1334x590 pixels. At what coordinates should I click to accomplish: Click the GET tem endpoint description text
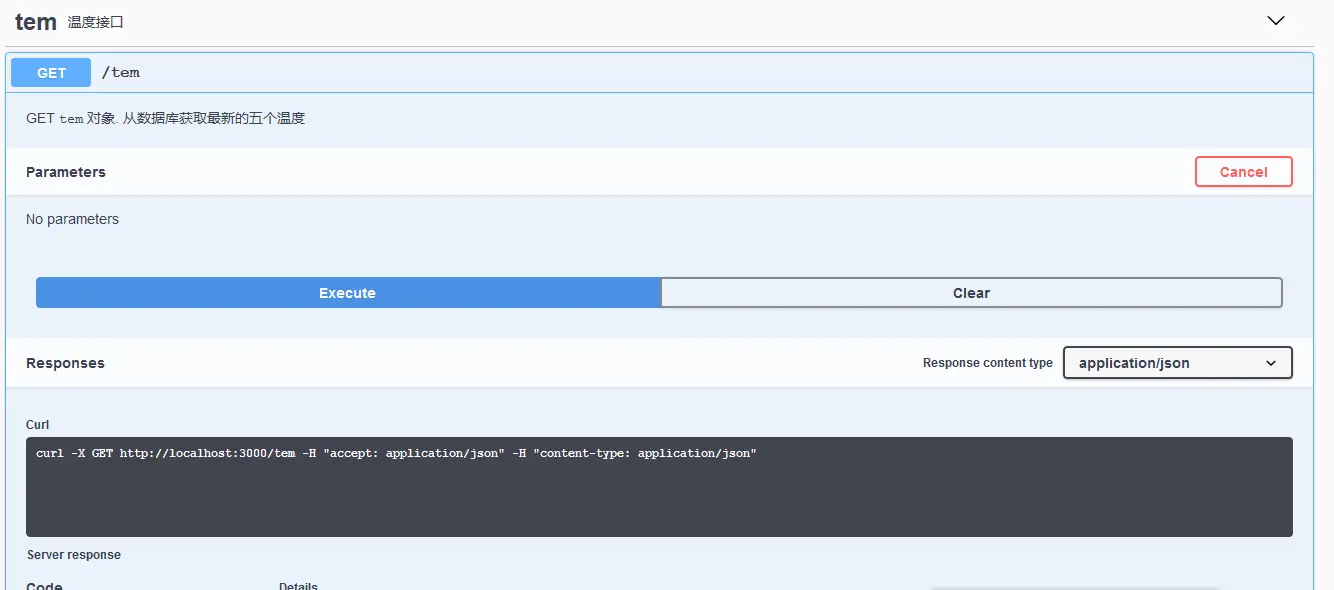coord(165,118)
